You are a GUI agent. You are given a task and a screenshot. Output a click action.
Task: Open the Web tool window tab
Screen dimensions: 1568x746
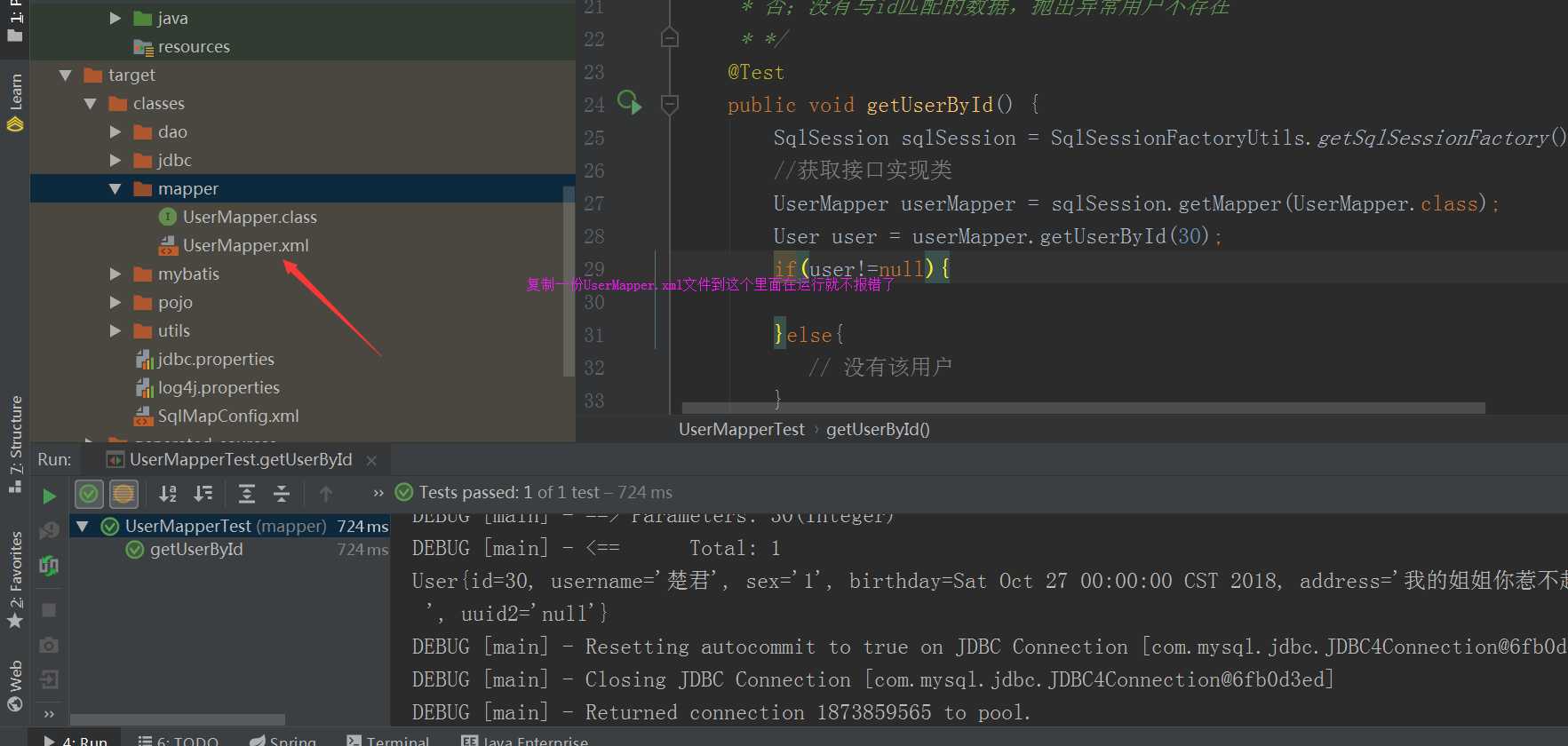click(x=15, y=685)
